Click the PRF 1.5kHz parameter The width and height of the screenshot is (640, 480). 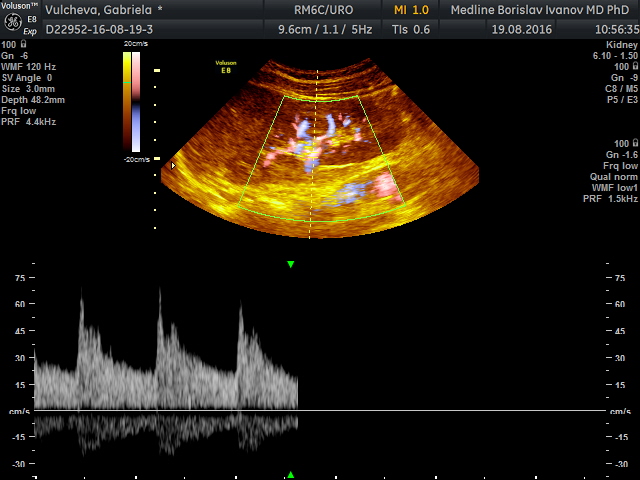pos(610,199)
